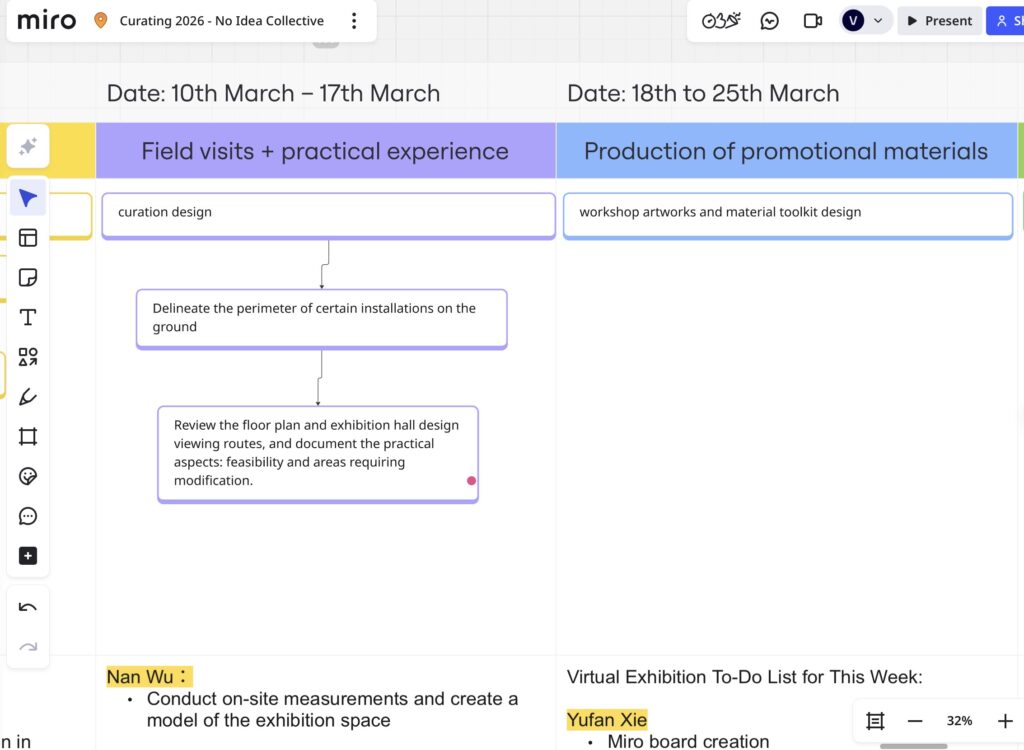Add a comment with the comment tool
The image size is (1024, 750).
click(28, 516)
